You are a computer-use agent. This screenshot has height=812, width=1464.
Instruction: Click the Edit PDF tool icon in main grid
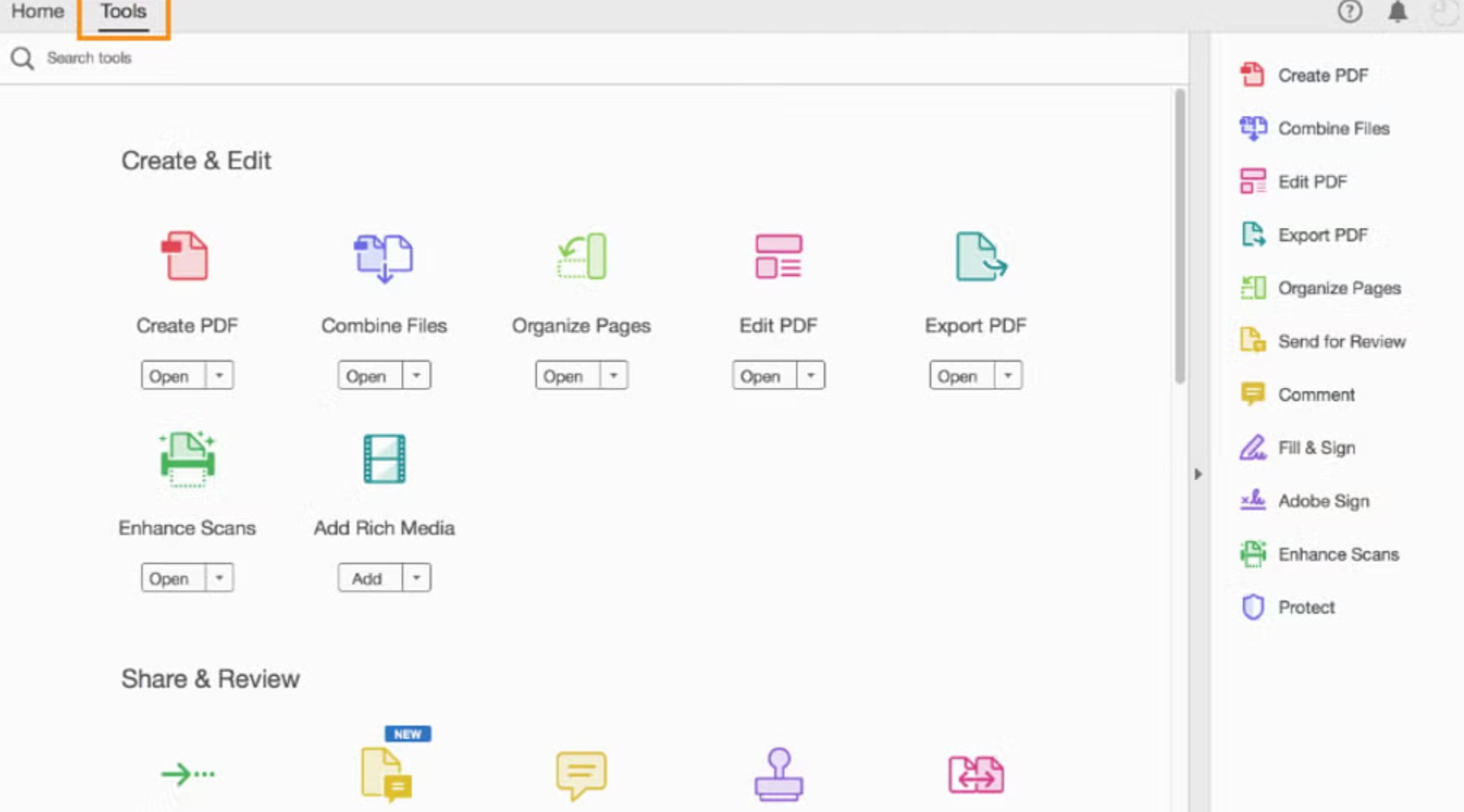[779, 256]
